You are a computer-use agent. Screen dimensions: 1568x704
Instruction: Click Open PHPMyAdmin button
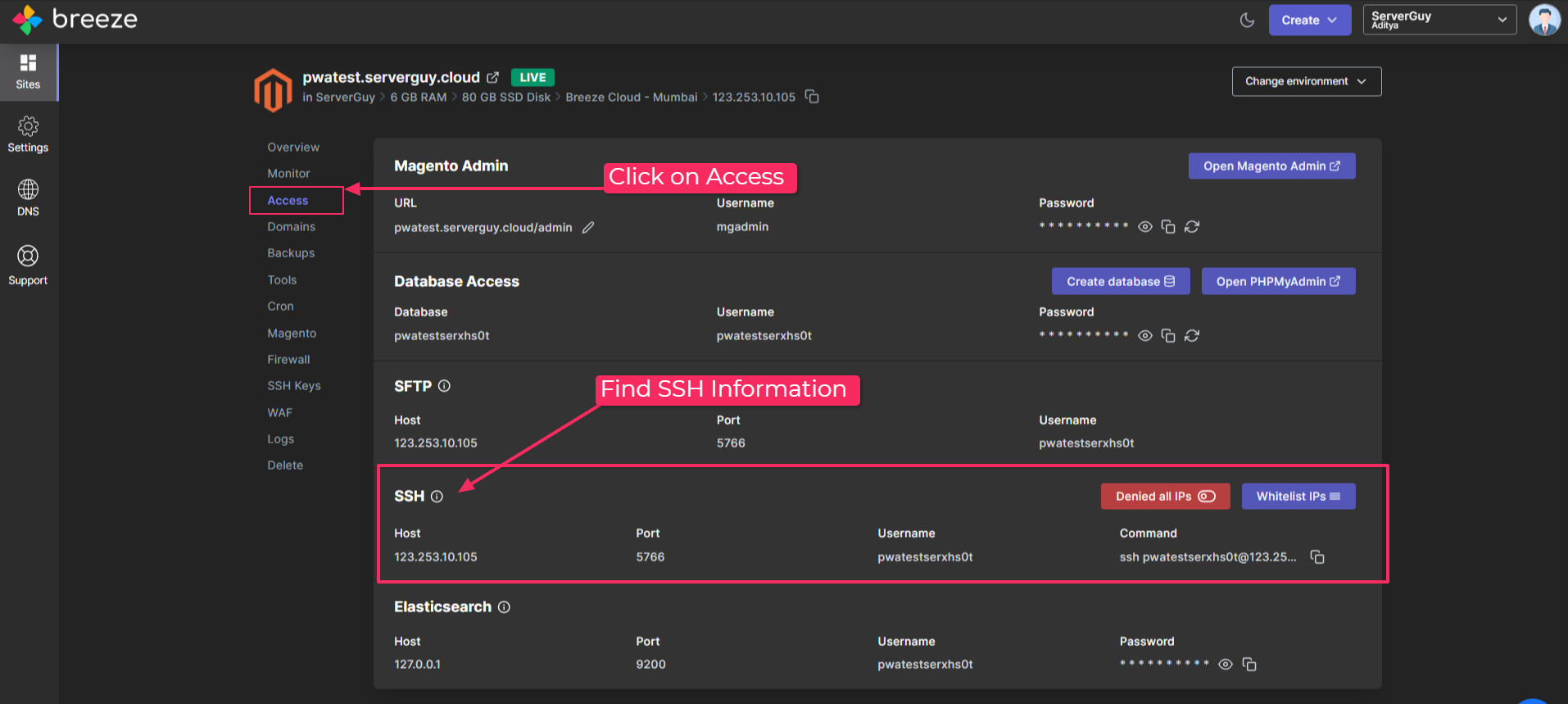pyautogui.click(x=1278, y=281)
